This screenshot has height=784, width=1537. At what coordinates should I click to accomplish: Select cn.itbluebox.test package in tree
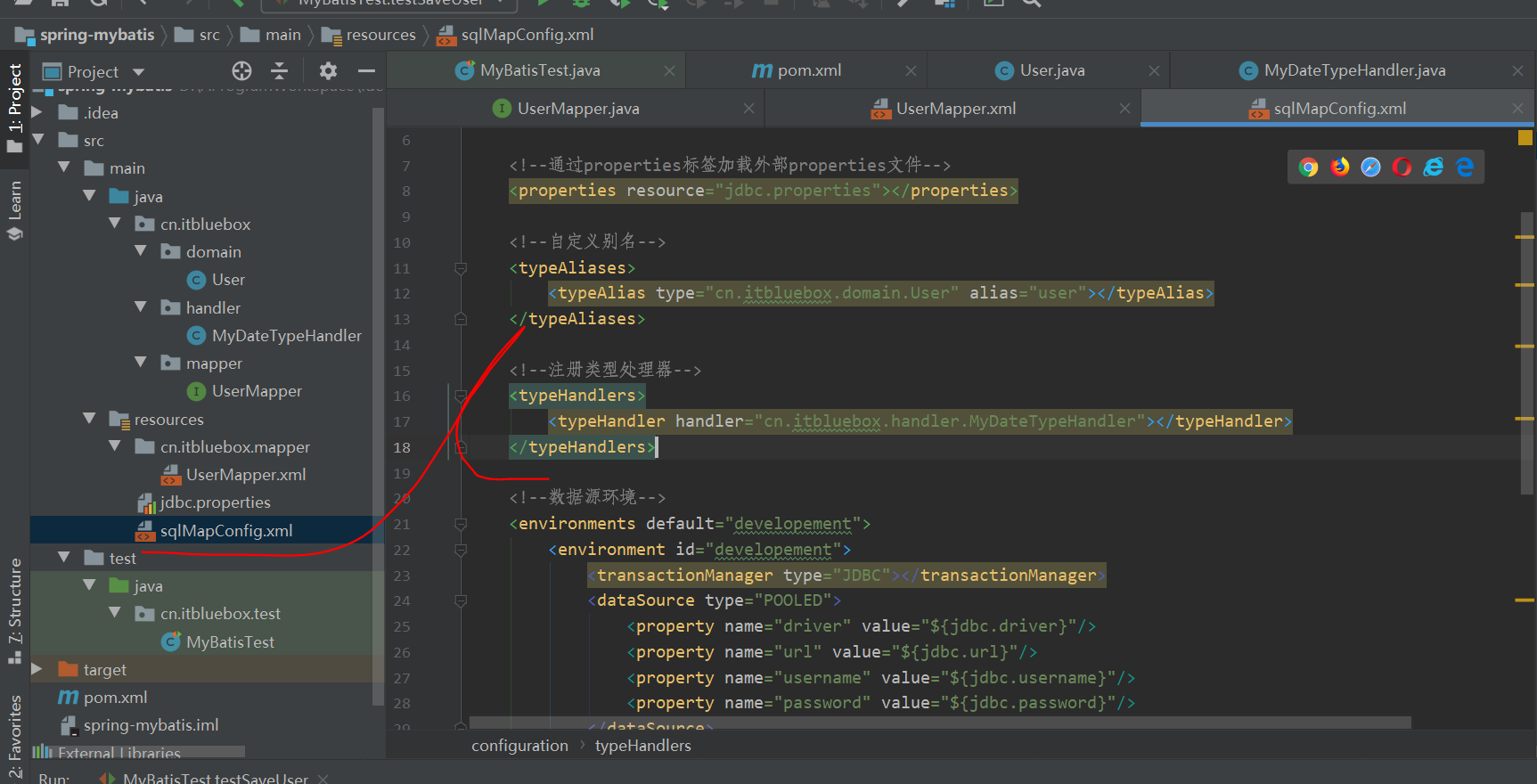tap(208, 614)
